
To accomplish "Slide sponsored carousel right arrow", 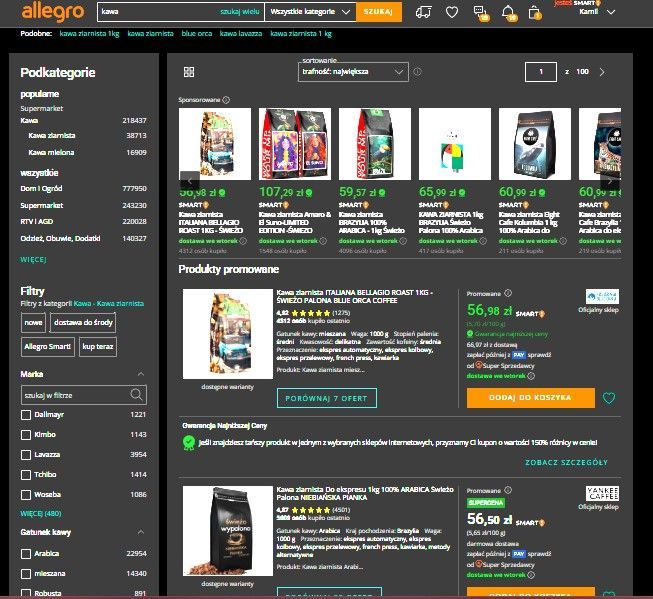I will click(x=610, y=181).
